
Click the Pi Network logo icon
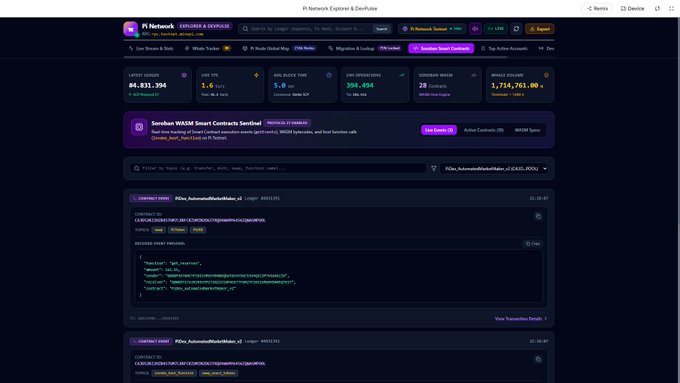pyautogui.click(x=131, y=29)
